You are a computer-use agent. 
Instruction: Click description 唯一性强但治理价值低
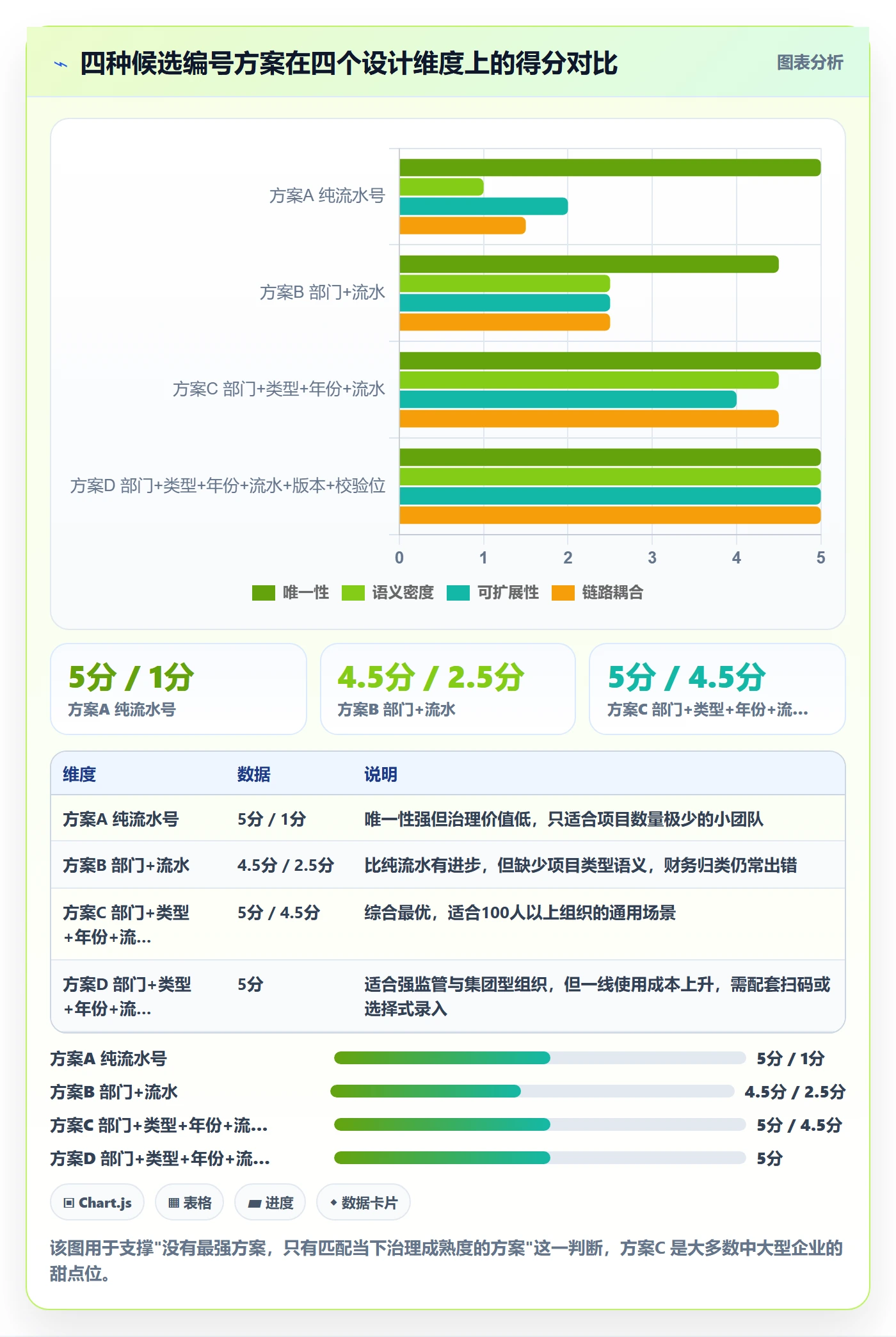coord(564,819)
